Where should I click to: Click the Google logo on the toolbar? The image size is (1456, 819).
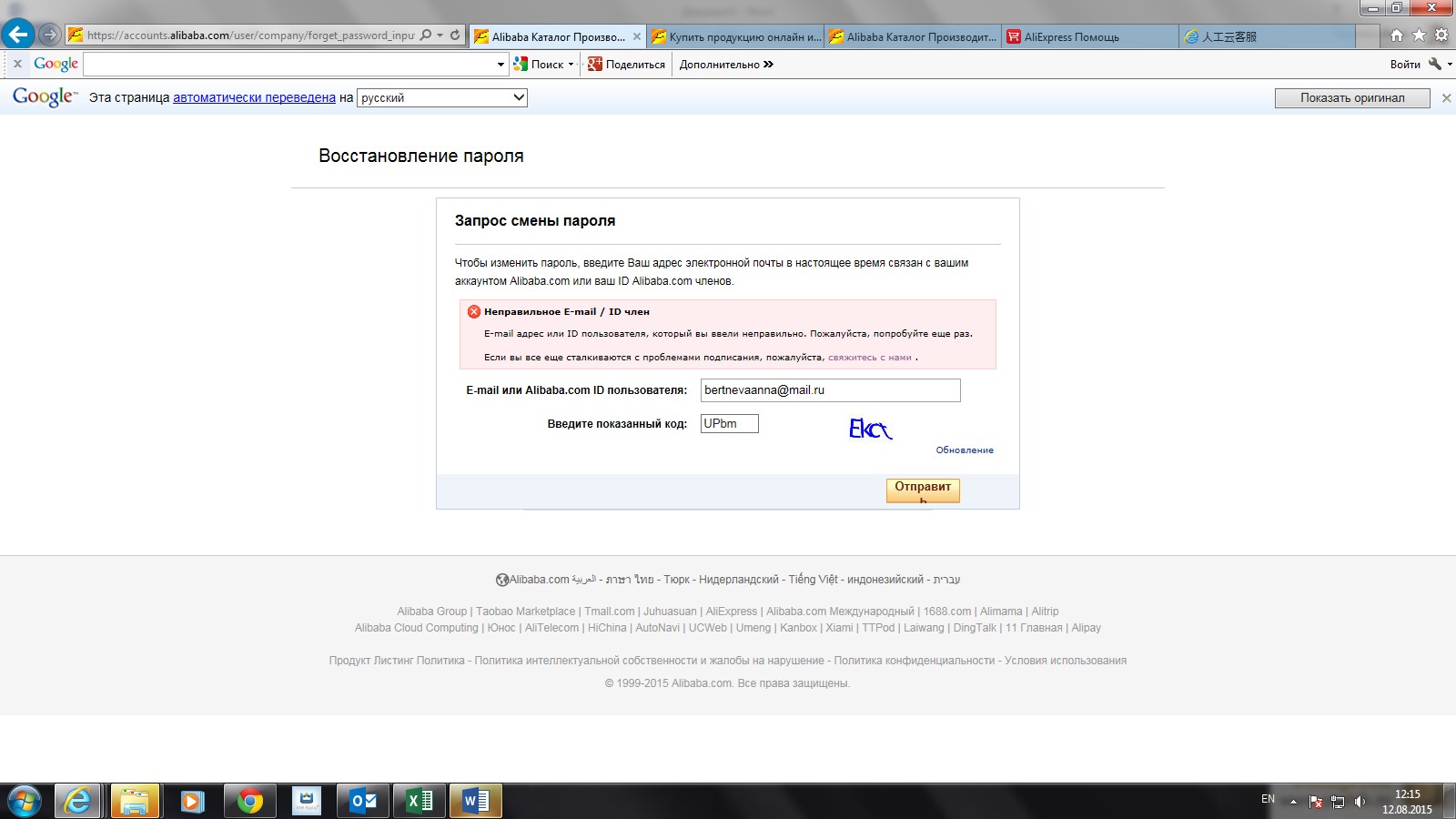coord(56,64)
